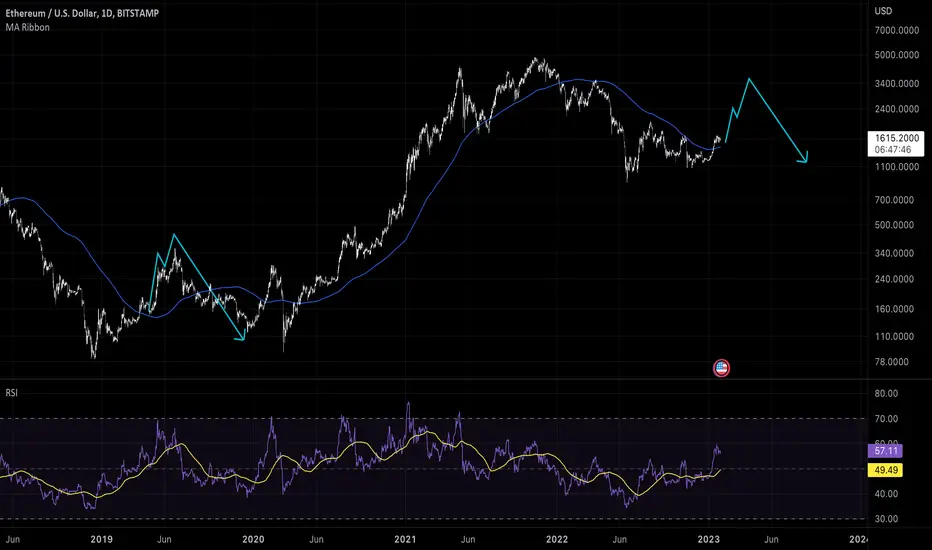Click the 240.0000 price axis label

pos(894,279)
